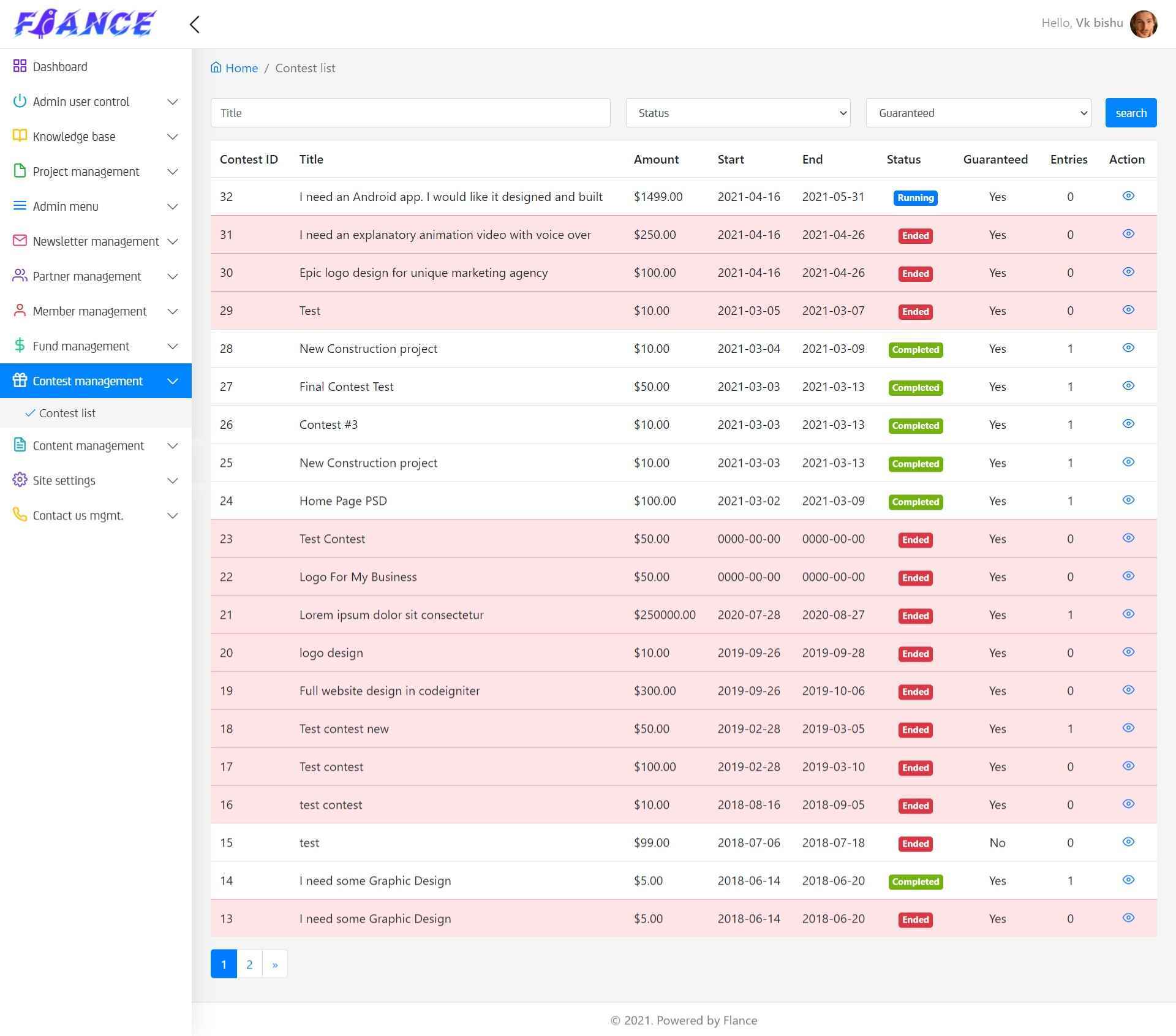Image resolution: width=1176 pixels, height=1036 pixels.
Task: Click the Site settings gear icon
Action: 20,480
